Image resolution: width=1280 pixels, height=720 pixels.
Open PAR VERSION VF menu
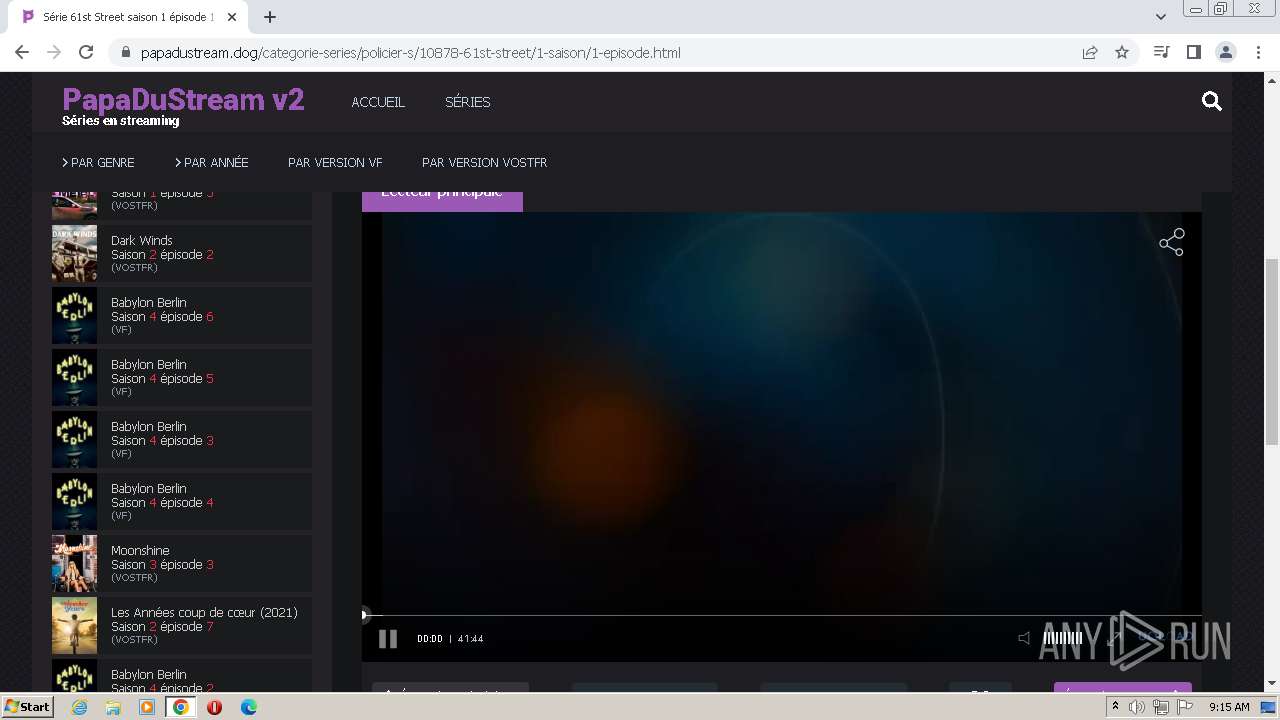pos(335,162)
